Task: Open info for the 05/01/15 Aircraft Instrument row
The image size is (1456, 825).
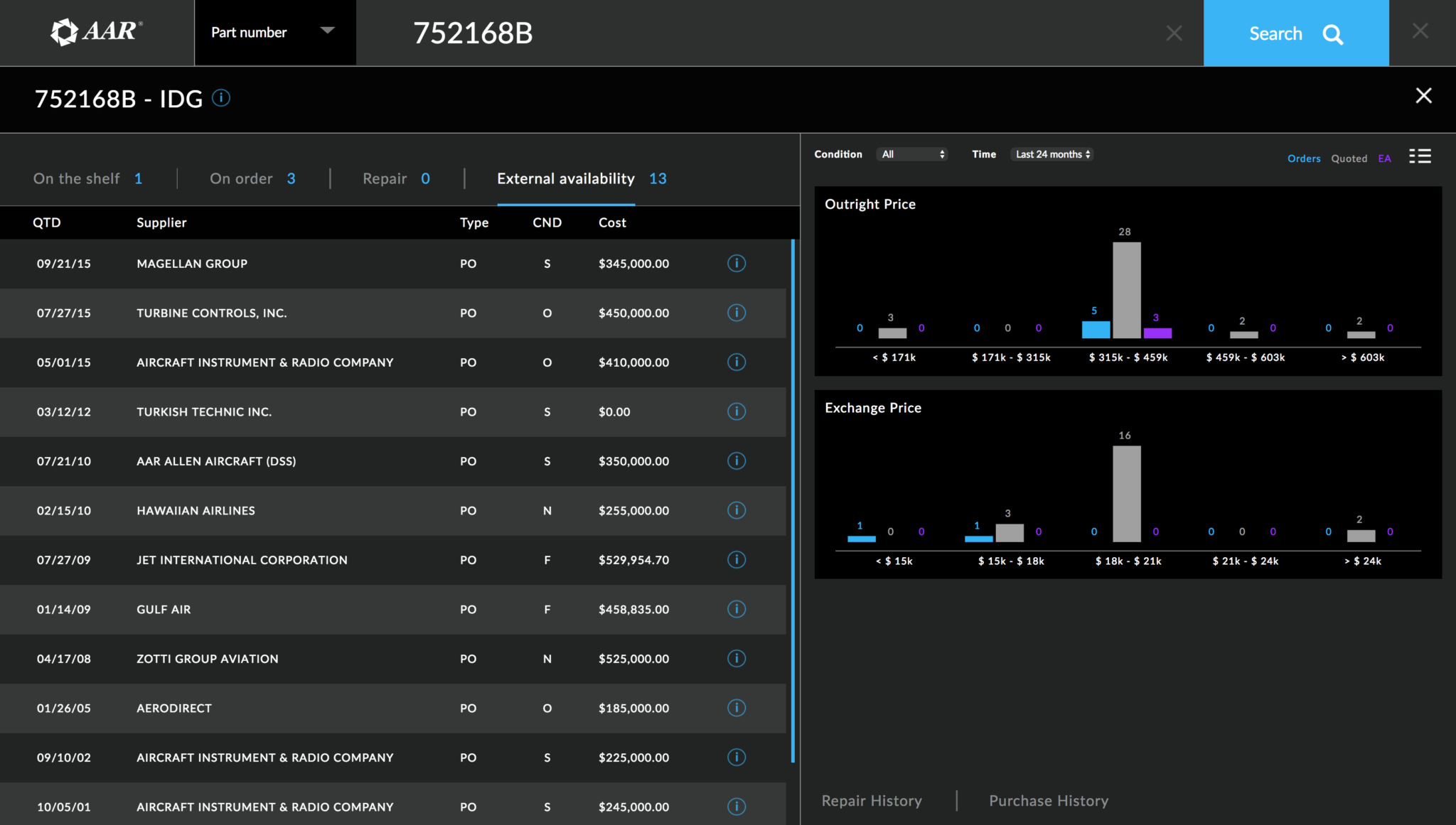Action: coord(737,362)
